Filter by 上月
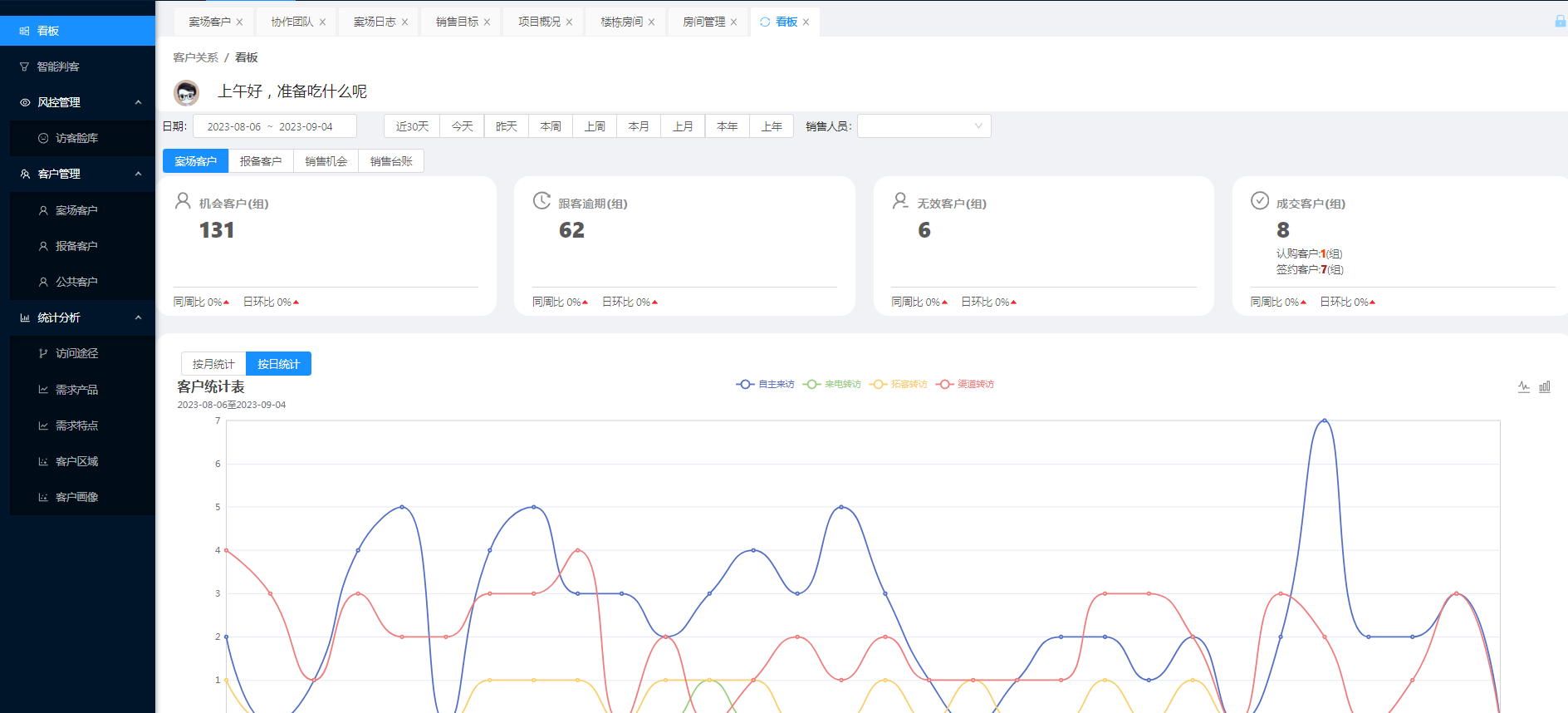The width and height of the screenshot is (1568, 713). (683, 126)
